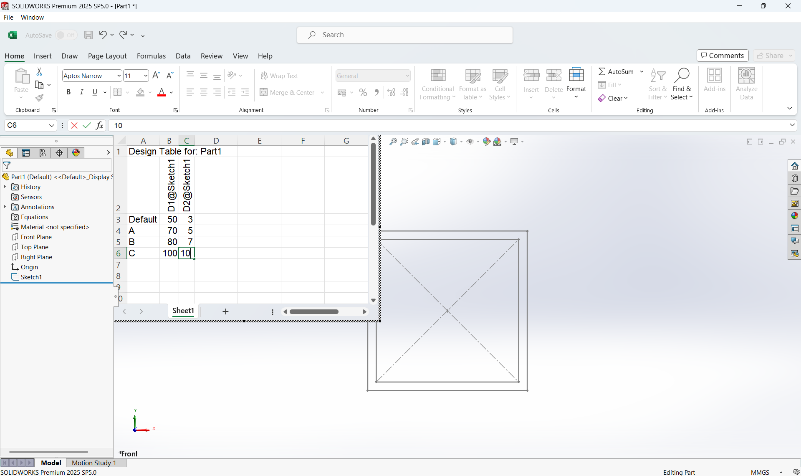
Task: Open the Name Box dropdown arrow
Action: tap(52, 126)
